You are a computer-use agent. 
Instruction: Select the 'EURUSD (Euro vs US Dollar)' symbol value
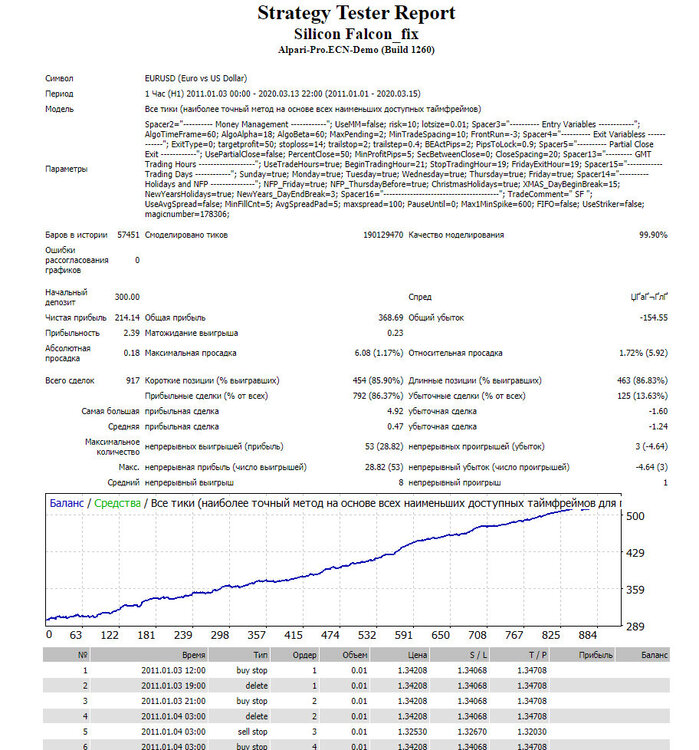[x=196, y=78]
